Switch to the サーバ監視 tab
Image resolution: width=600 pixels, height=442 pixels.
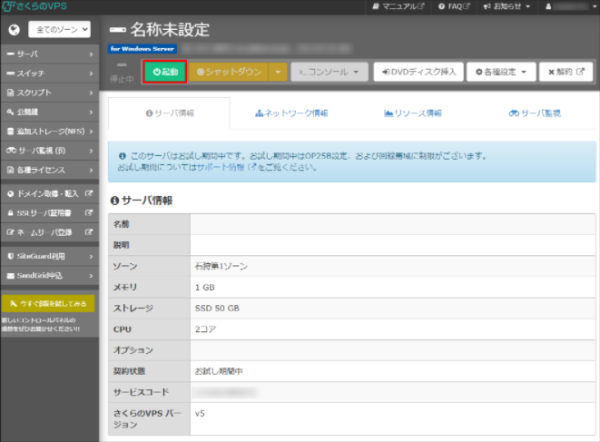tap(535, 113)
